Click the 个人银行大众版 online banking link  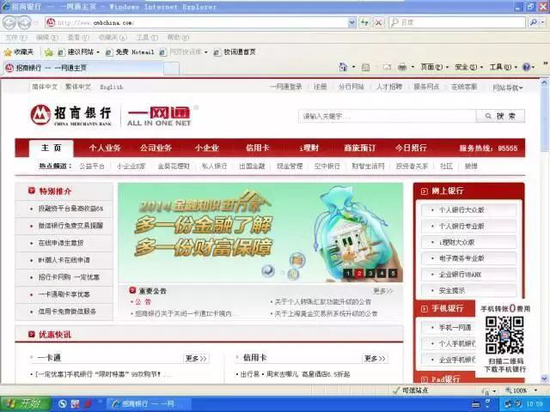[469, 210]
